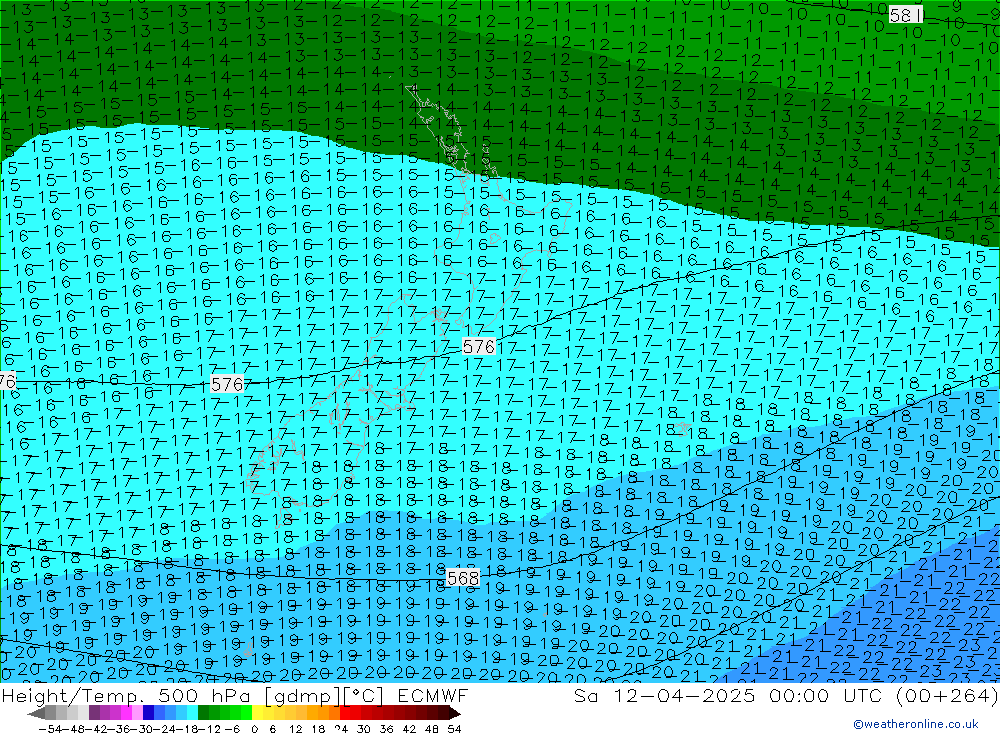Click the Height/Temp. 500 hPa title text

pos(128,695)
